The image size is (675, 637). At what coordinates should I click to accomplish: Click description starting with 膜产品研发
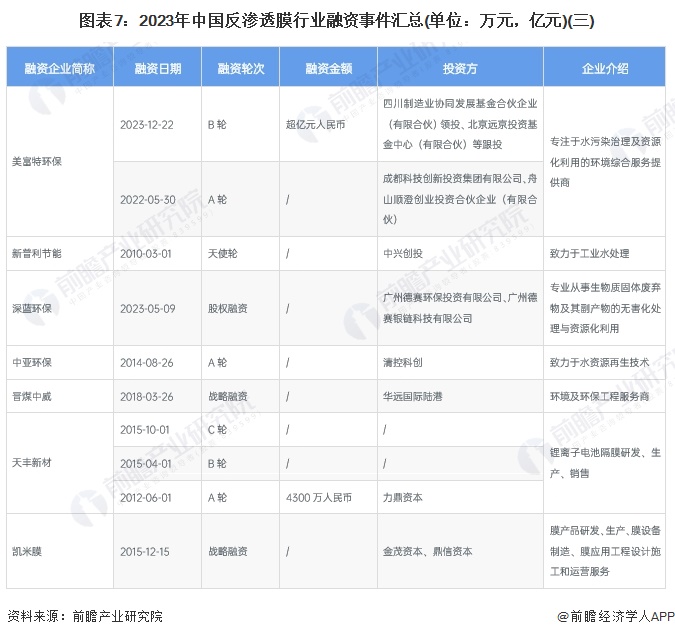pos(605,551)
